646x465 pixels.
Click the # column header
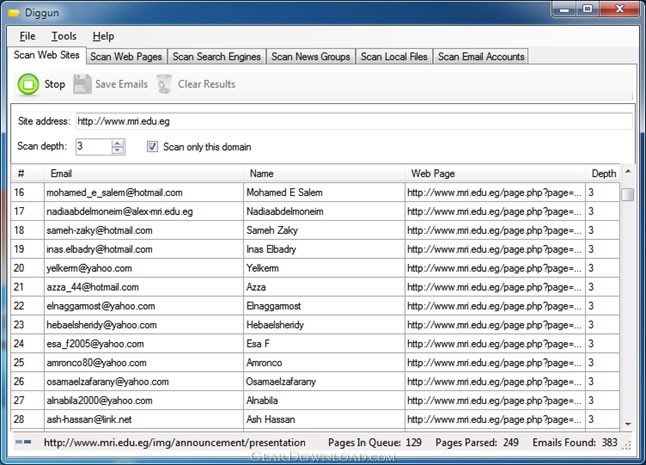[x=27, y=173]
